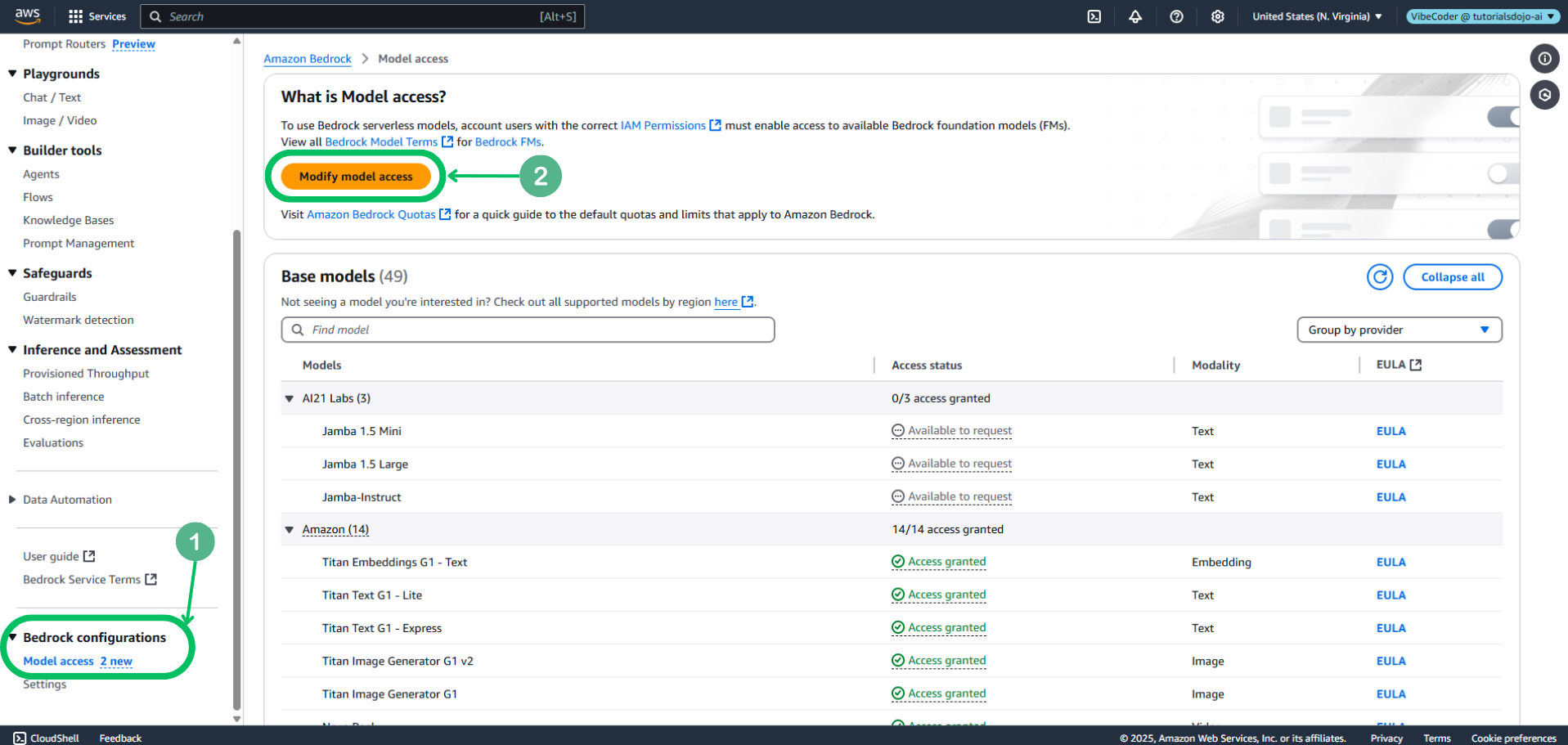
Task: Click the AWS logo home icon
Action: (x=27, y=16)
